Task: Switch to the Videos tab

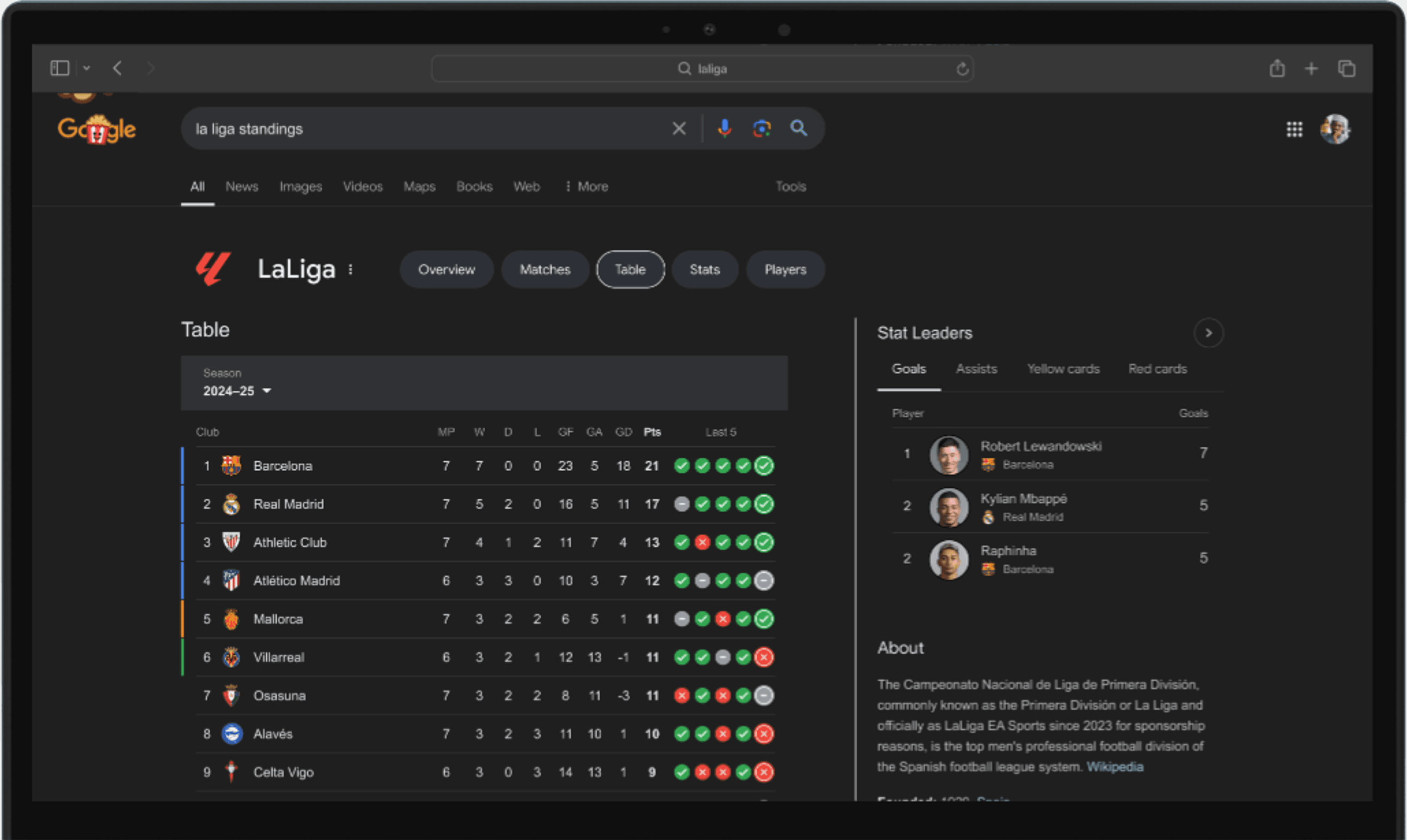Action: coord(363,187)
